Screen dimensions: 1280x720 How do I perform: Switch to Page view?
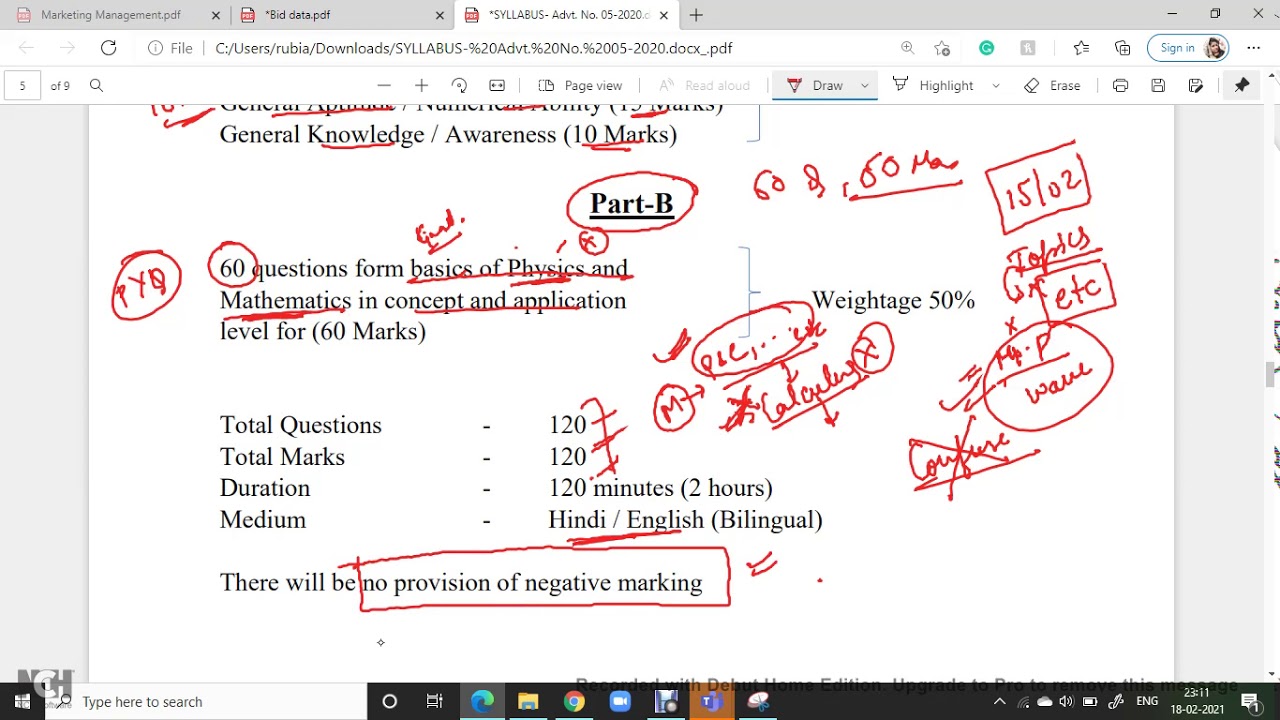pyautogui.click(x=581, y=85)
